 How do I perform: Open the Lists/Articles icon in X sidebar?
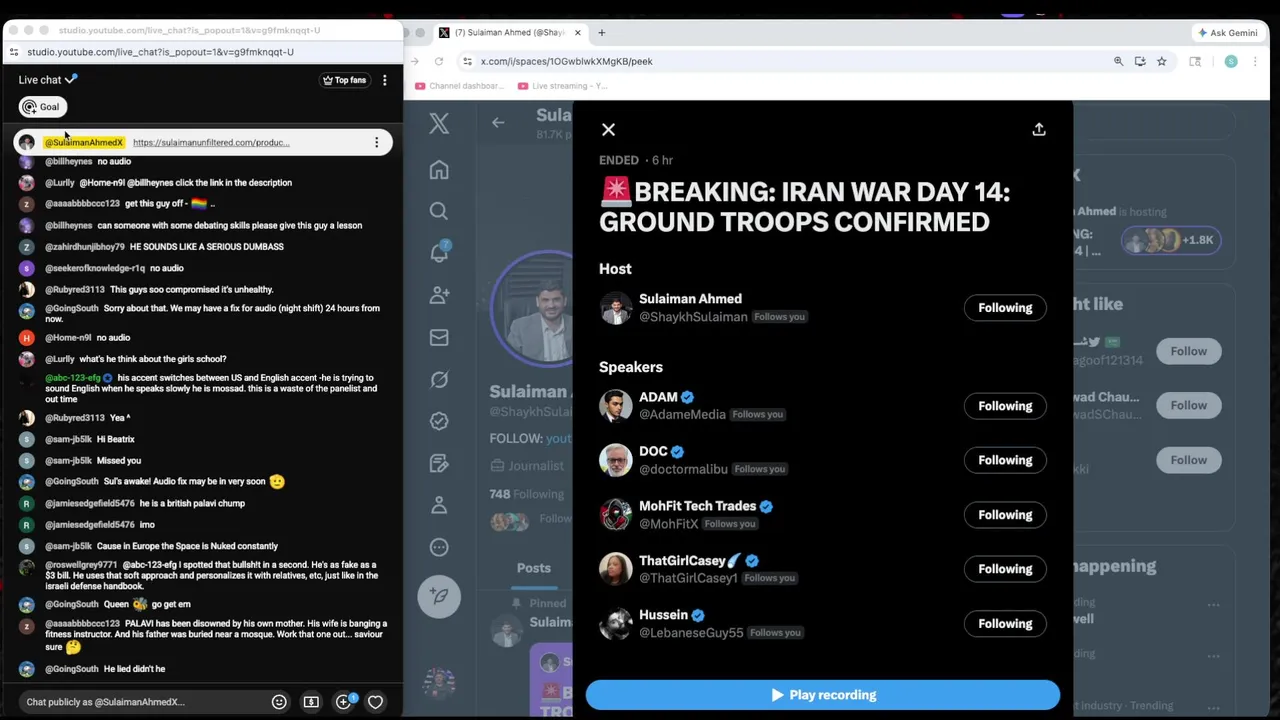(439, 463)
